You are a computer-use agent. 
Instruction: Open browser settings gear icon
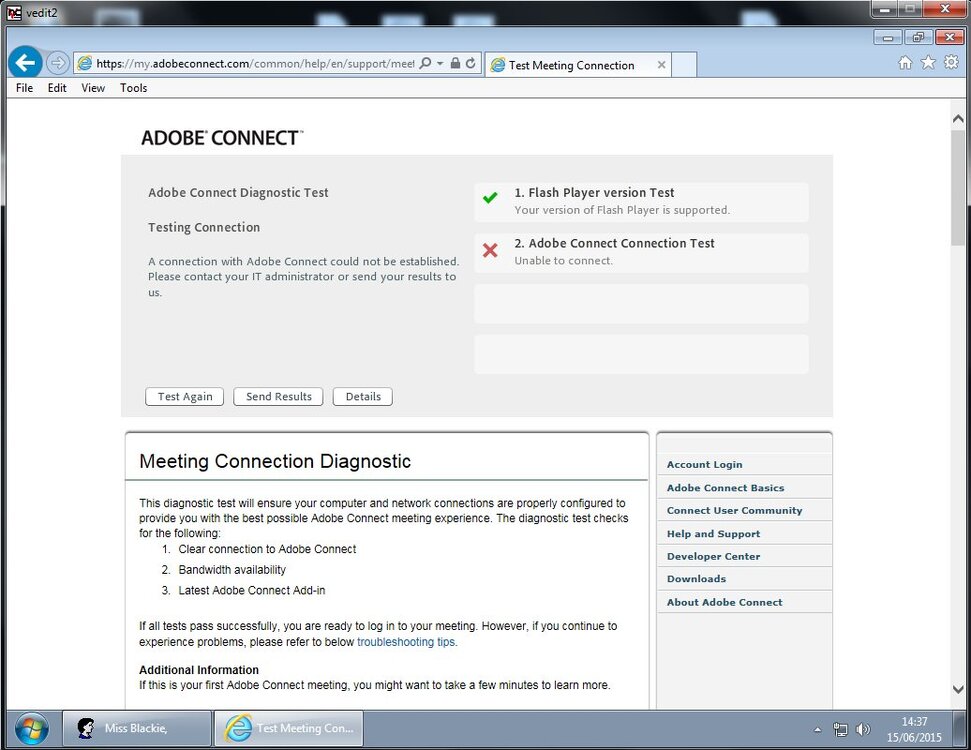[951, 63]
